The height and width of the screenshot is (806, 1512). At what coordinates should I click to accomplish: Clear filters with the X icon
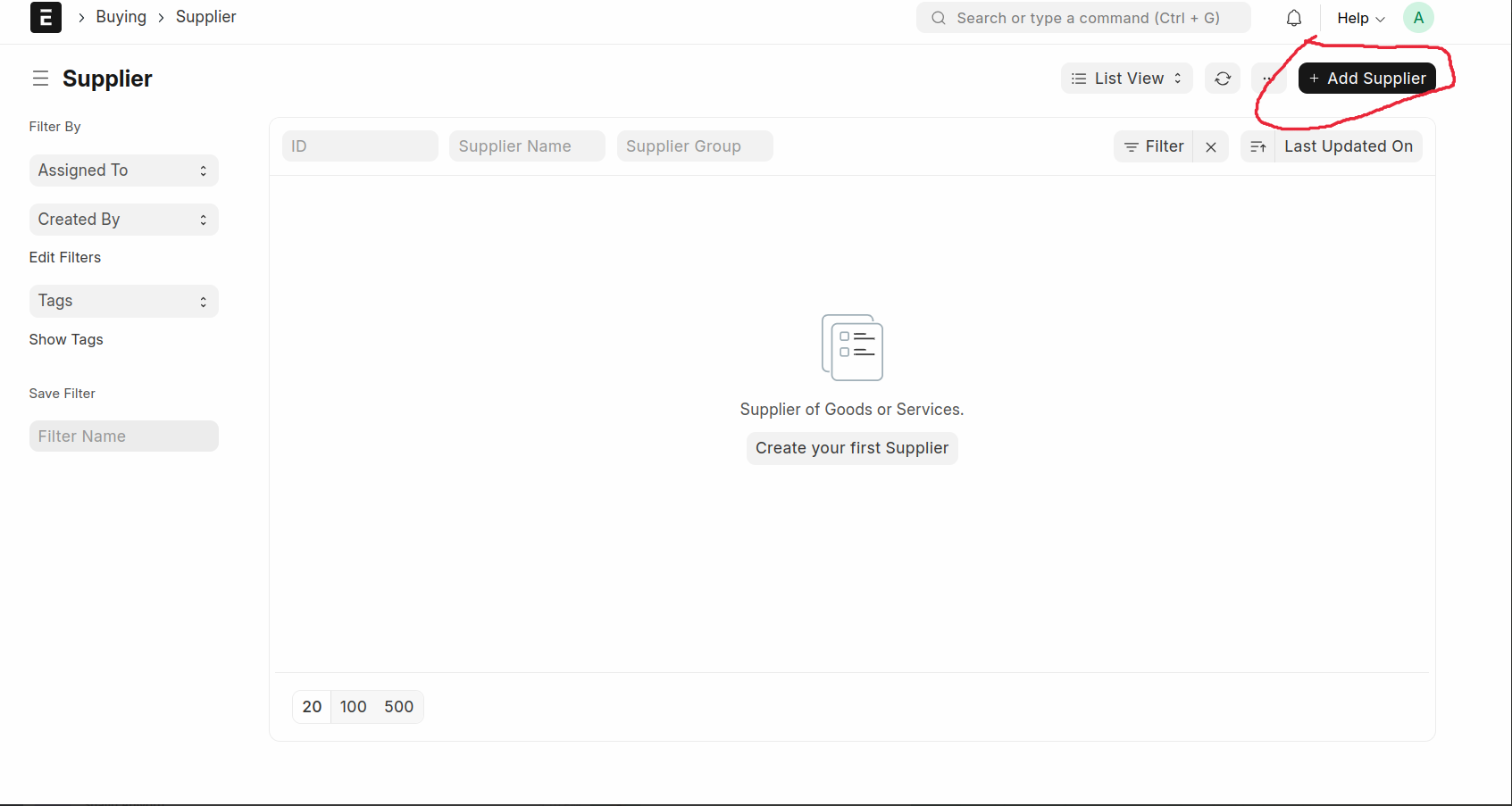pos(1210,147)
